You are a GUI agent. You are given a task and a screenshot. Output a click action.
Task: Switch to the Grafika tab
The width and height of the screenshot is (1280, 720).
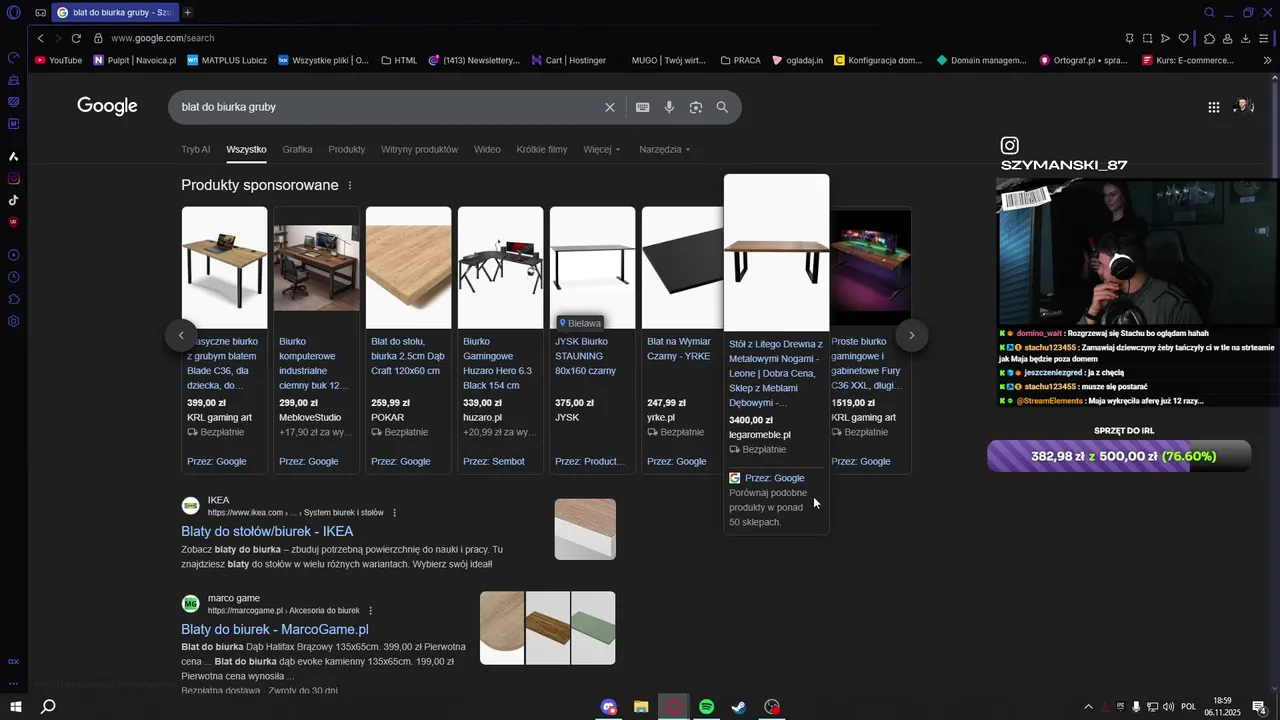pyautogui.click(x=297, y=149)
